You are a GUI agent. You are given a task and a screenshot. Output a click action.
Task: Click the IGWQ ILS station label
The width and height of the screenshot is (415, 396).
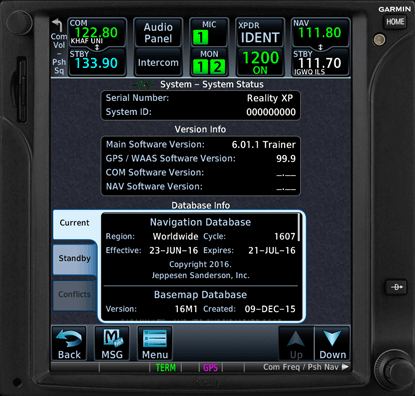[x=309, y=72]
